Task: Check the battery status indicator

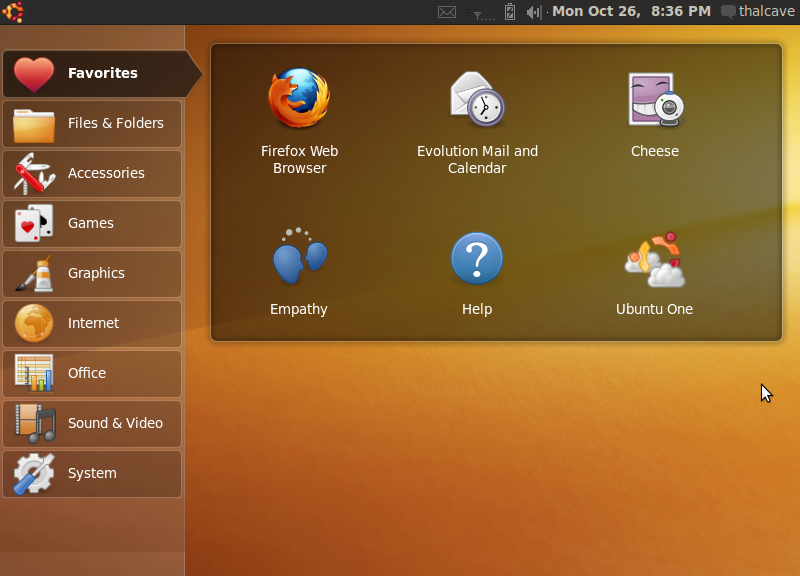Action: point(510,12)
